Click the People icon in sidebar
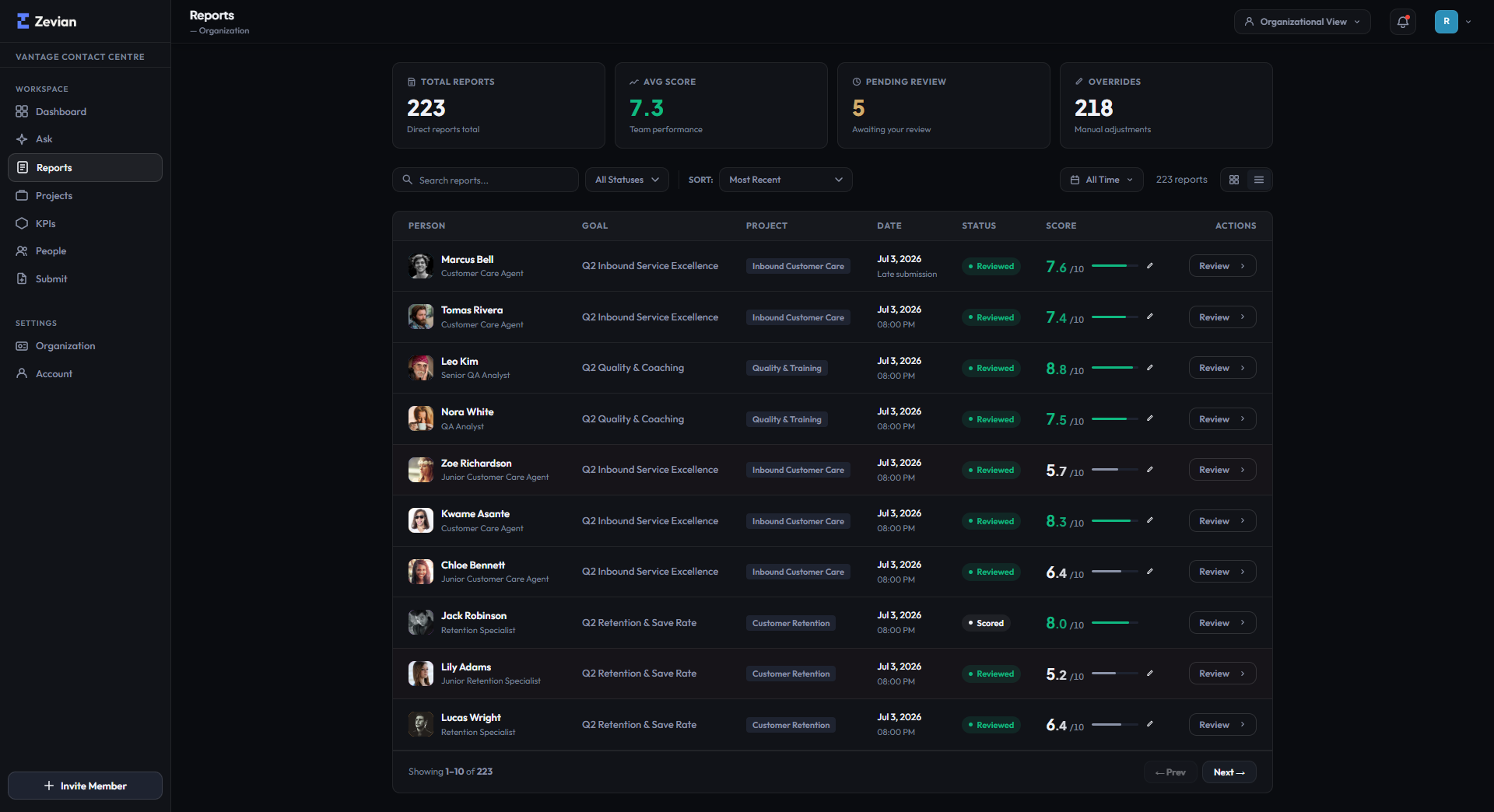The width and height of the screenshot is (1494, 812). click(x=22, y=251)
